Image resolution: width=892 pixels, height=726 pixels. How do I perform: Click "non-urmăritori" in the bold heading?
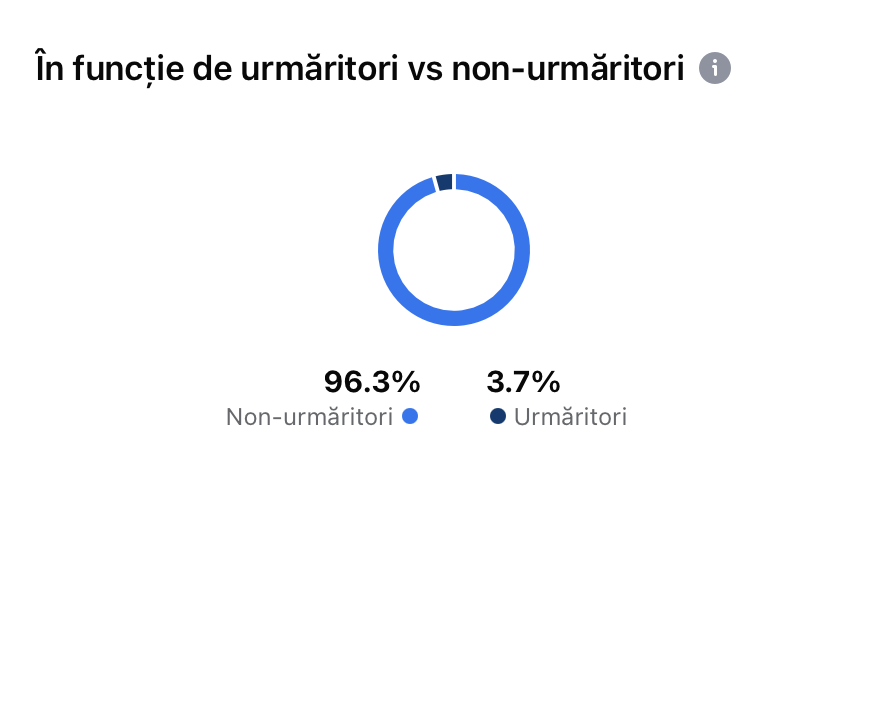pyautogui.click(x=568, y=68)
